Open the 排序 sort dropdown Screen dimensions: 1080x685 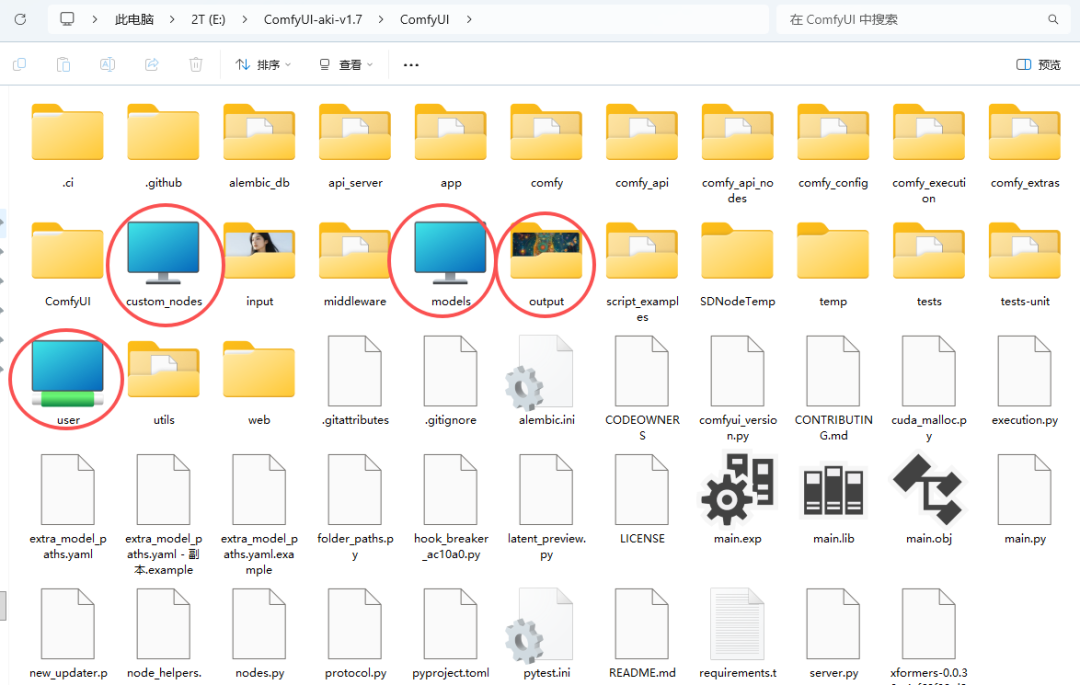click(x=263, y=65)
